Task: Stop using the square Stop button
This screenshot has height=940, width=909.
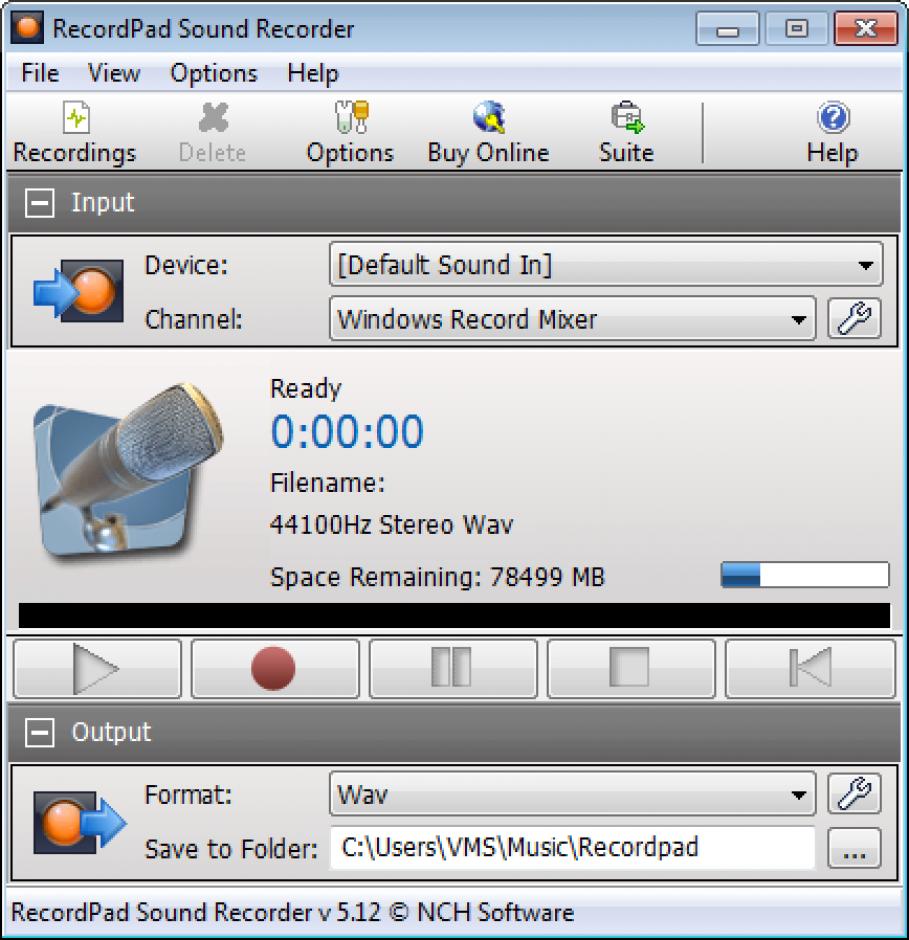Action: (631, 668)
